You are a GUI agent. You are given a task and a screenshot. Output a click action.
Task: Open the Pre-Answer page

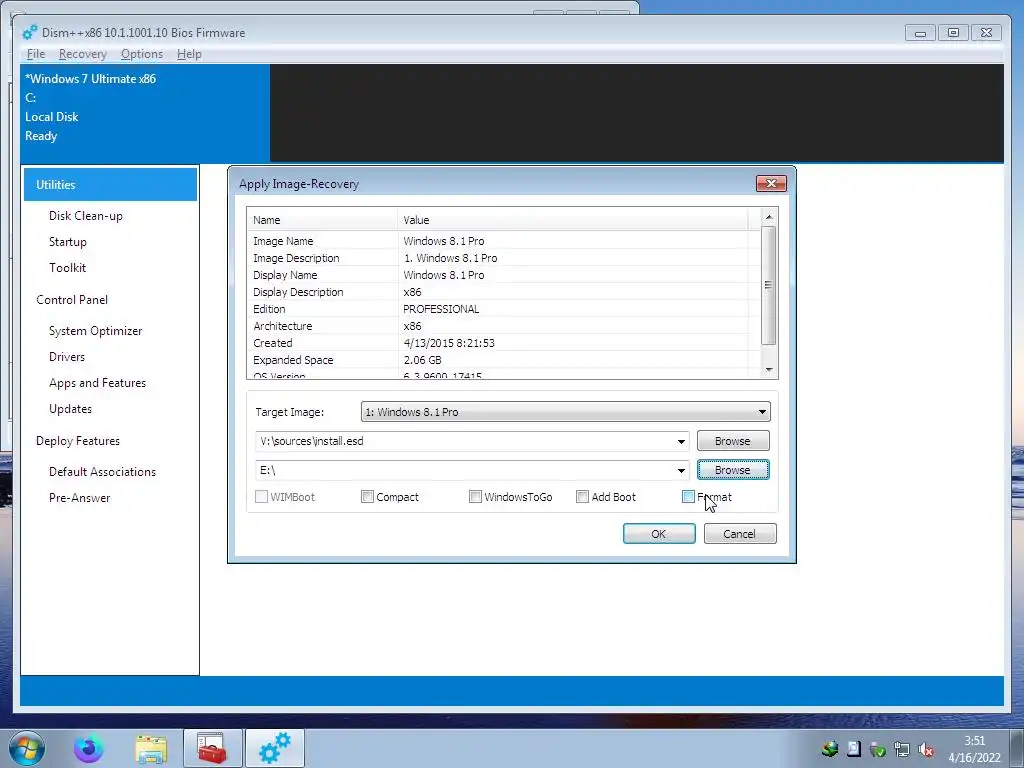(80, 498)
